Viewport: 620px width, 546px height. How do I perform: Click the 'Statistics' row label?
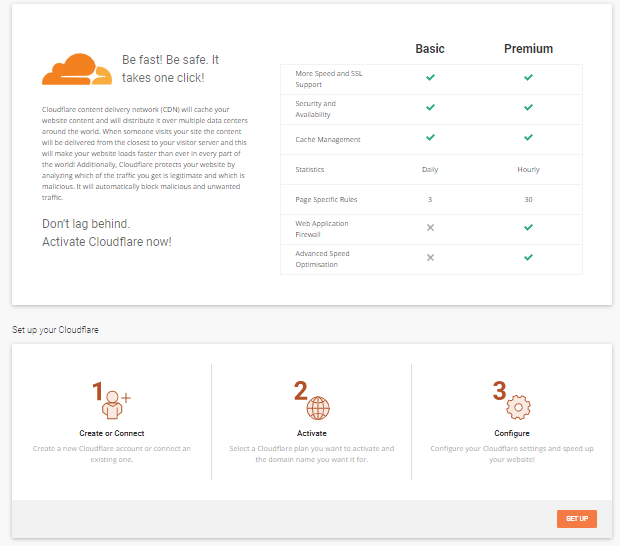310,170
